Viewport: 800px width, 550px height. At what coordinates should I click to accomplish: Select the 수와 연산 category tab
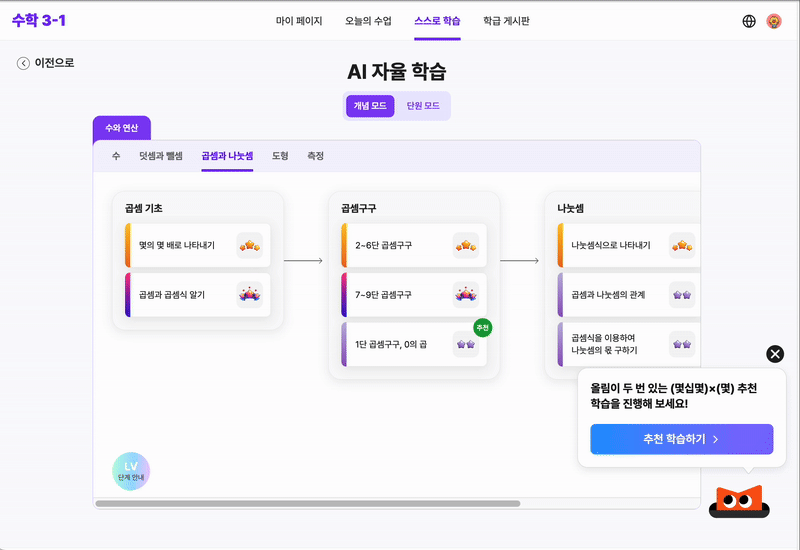tap(122, 128)
